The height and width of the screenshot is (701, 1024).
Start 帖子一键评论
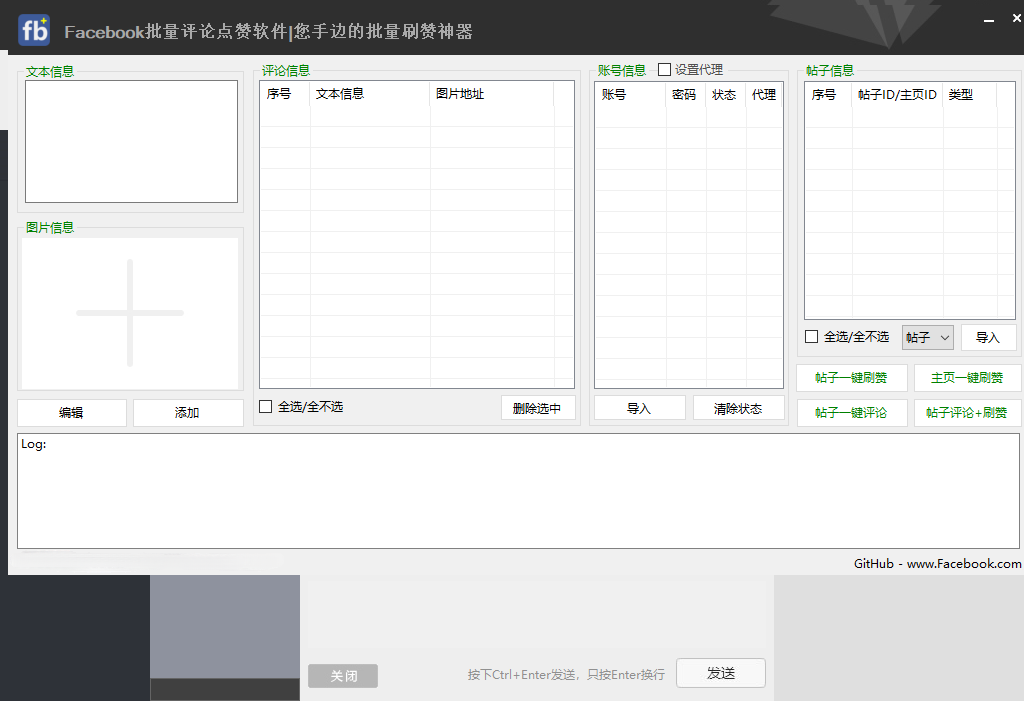tap(852, 413)
